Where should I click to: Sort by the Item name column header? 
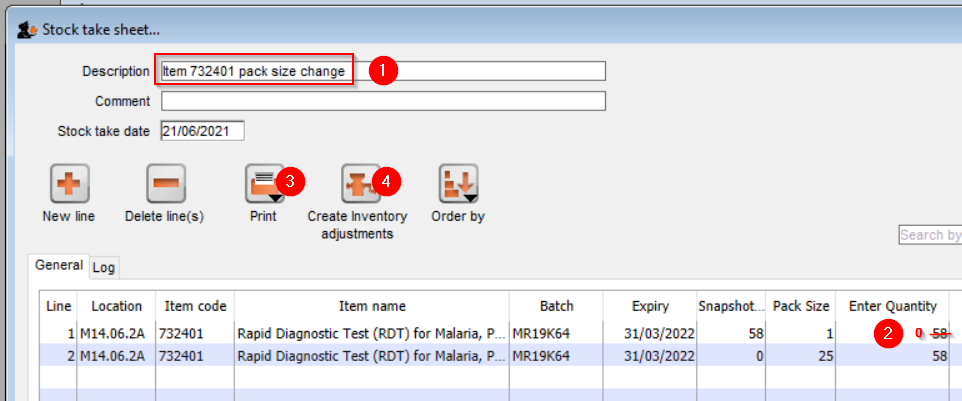click(370, 306)
